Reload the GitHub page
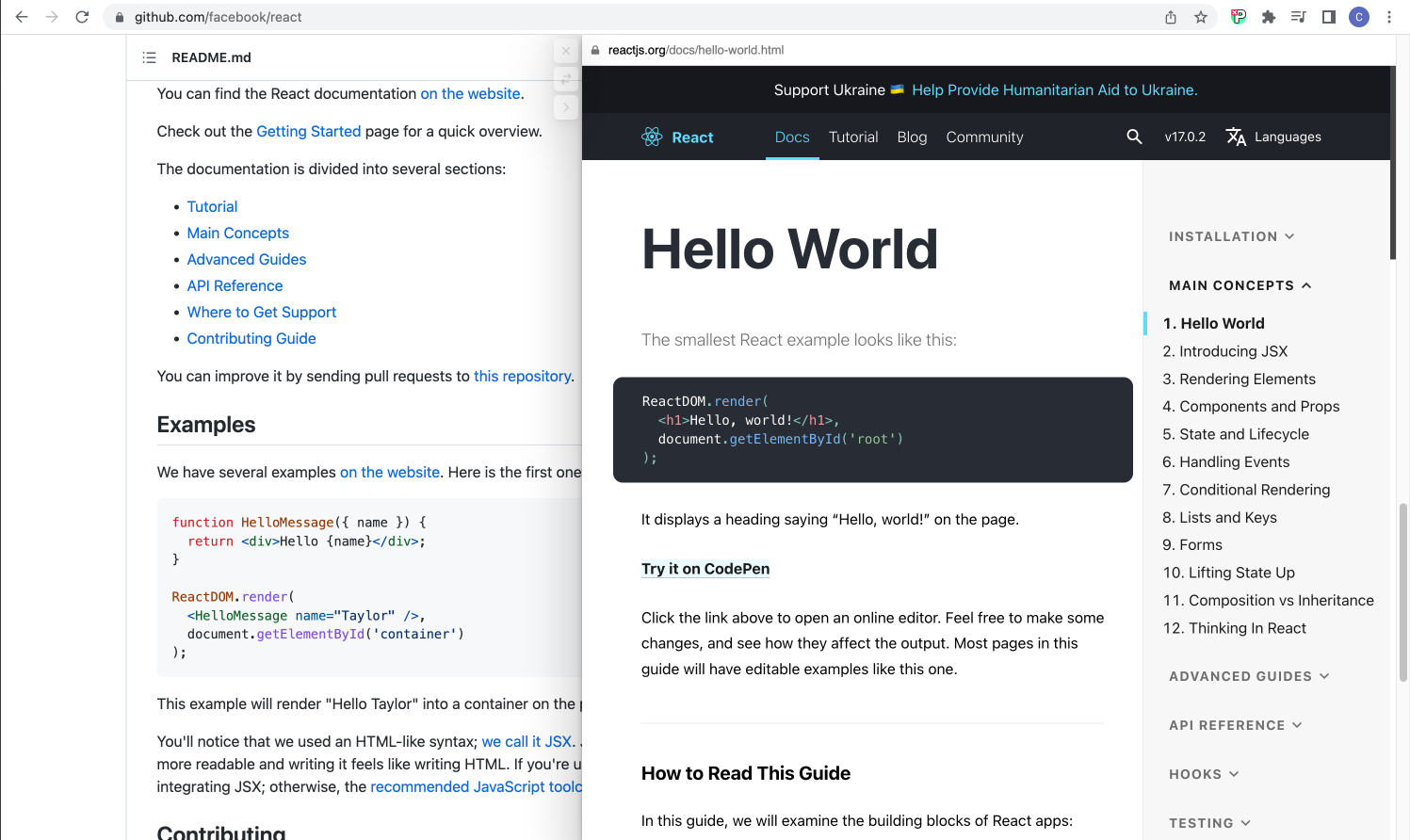The width and height of the screenshot is (1410, 840). (82, 17)
